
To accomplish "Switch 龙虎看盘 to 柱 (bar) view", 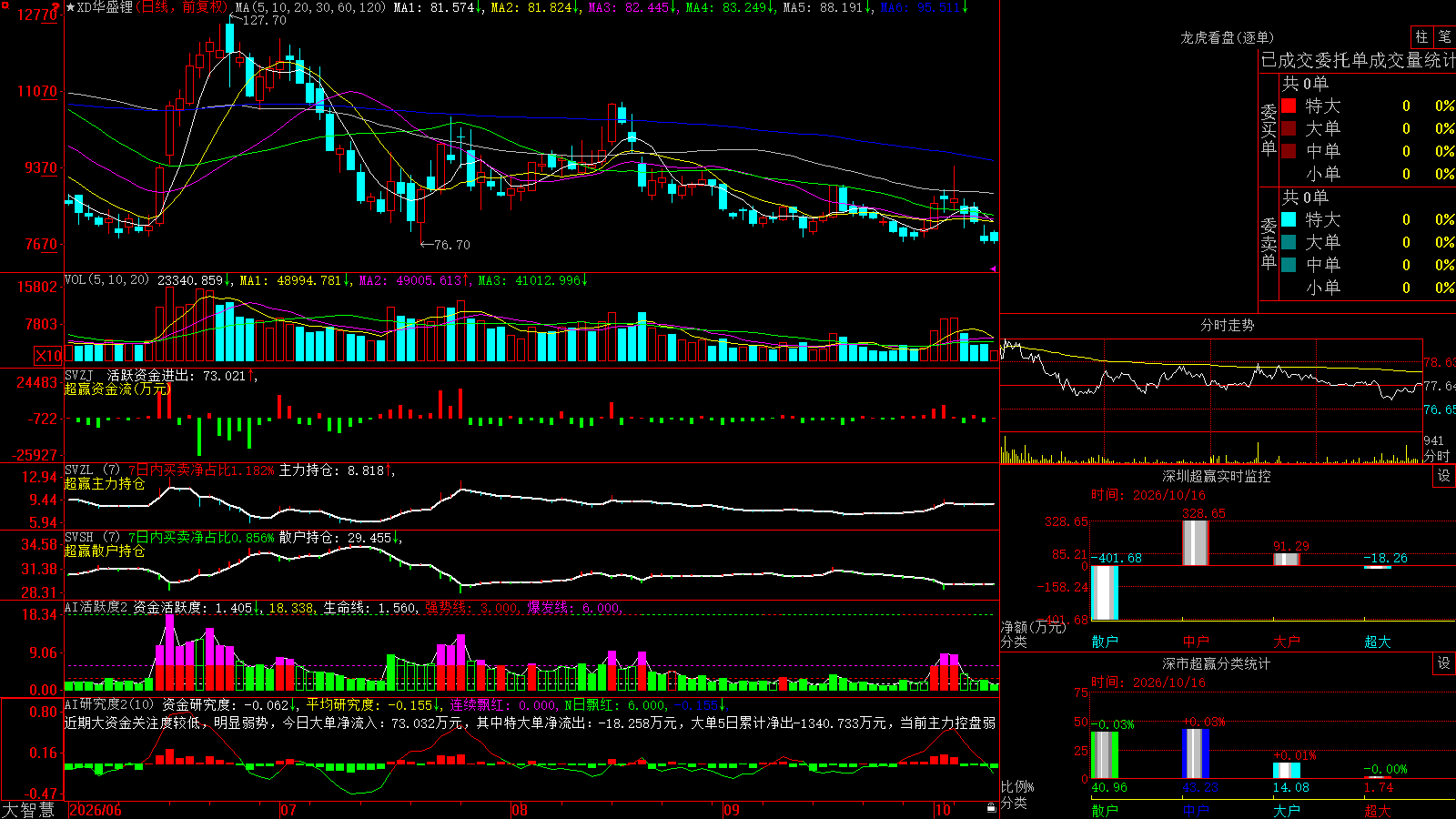I will pos(1421,37).
